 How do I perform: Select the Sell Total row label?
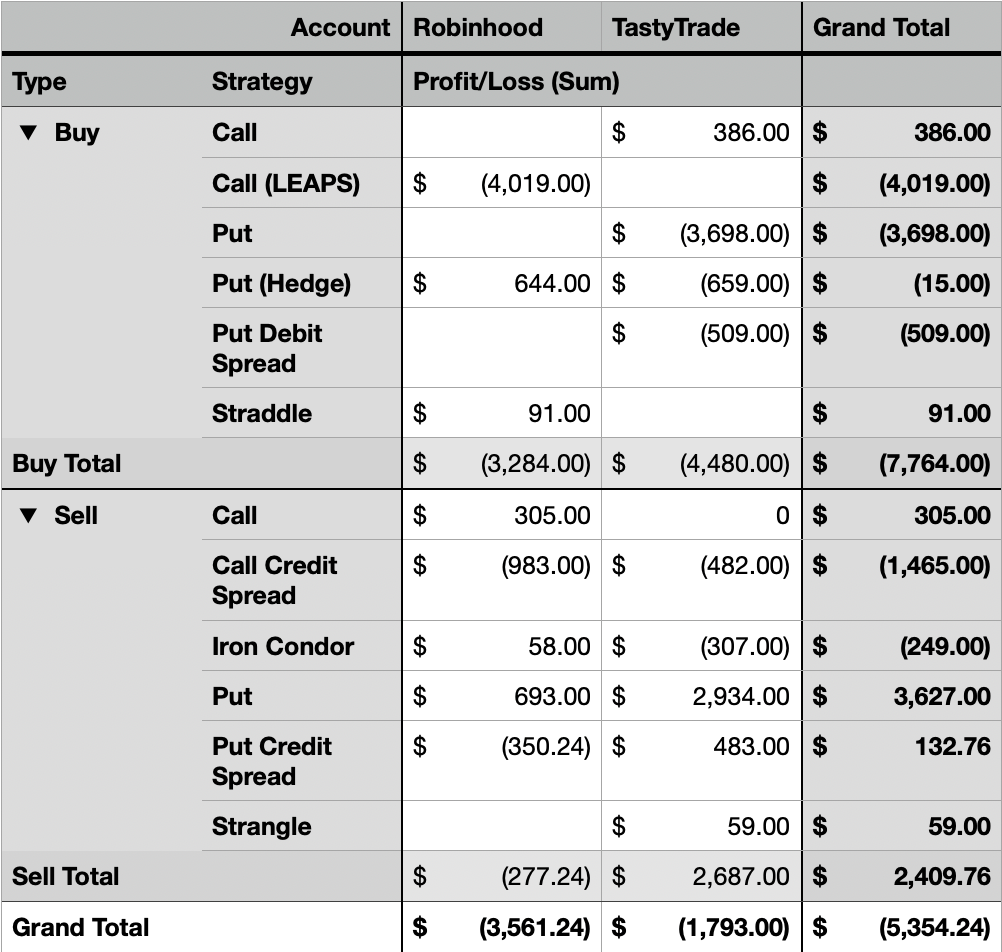point(66,877)
